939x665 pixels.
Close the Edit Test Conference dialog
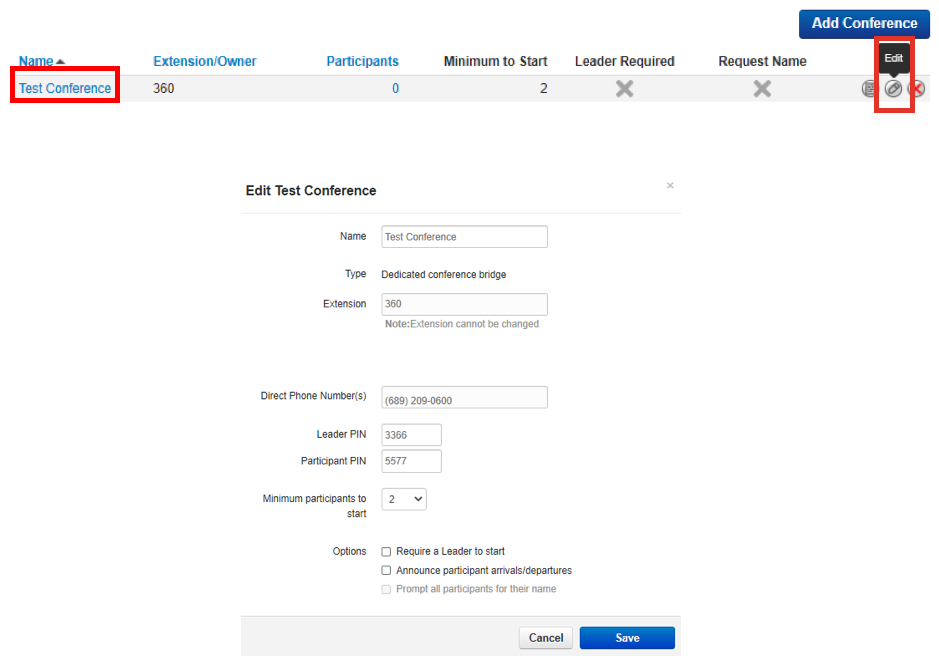click(x=670, y=185)
